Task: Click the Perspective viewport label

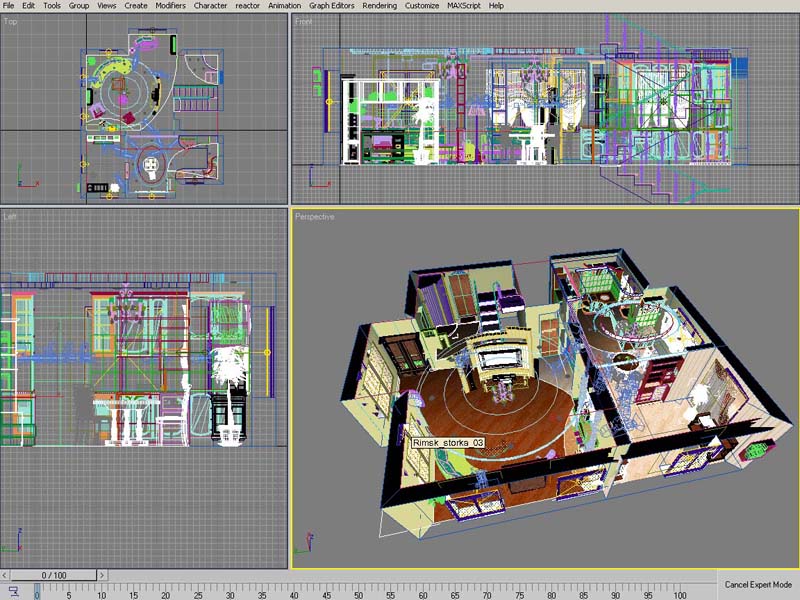Action: pyautogui.click(x=315, y=216)
